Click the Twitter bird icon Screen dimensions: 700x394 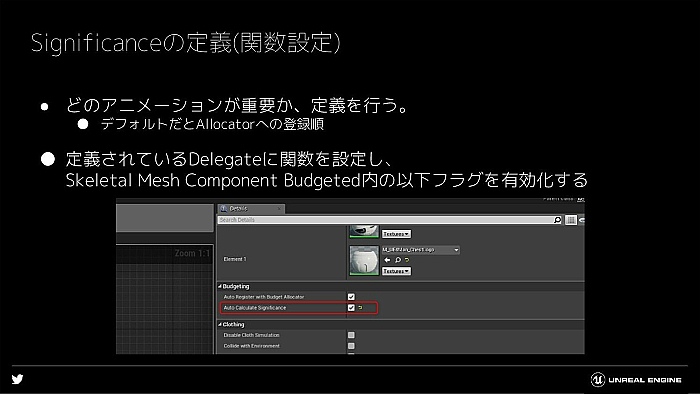17,379
